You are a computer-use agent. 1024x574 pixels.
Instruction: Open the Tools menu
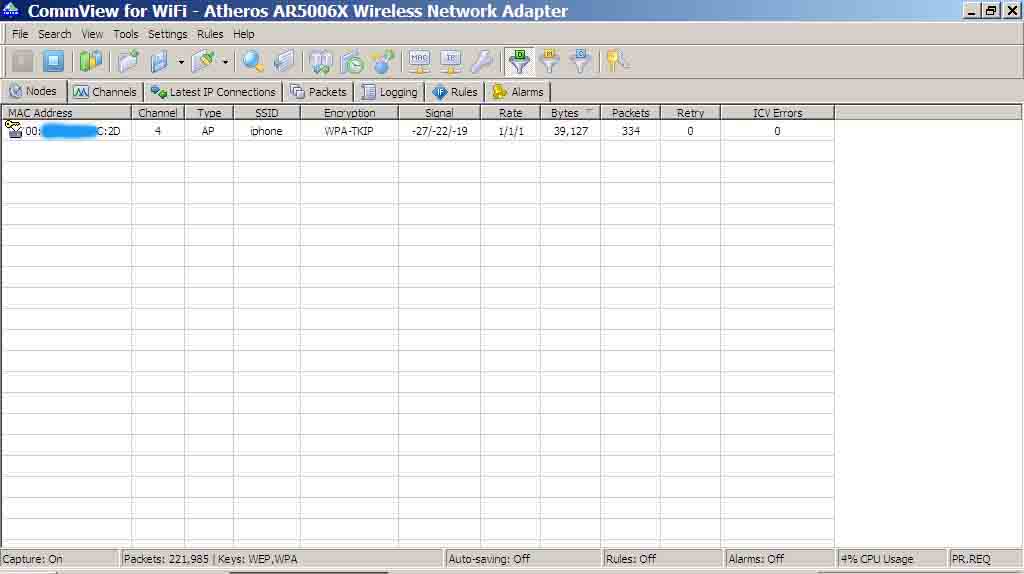pos(125,34)
